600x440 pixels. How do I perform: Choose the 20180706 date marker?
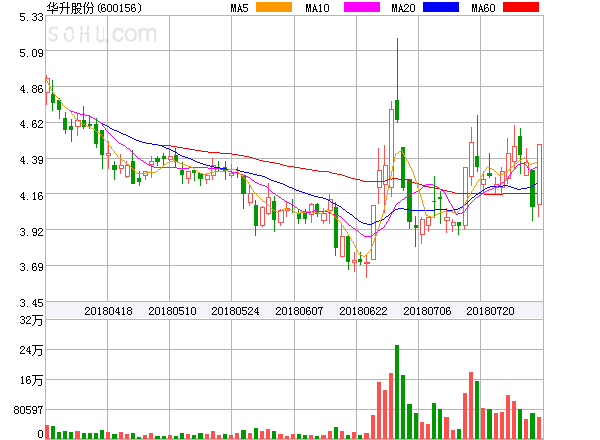(427, 311)
